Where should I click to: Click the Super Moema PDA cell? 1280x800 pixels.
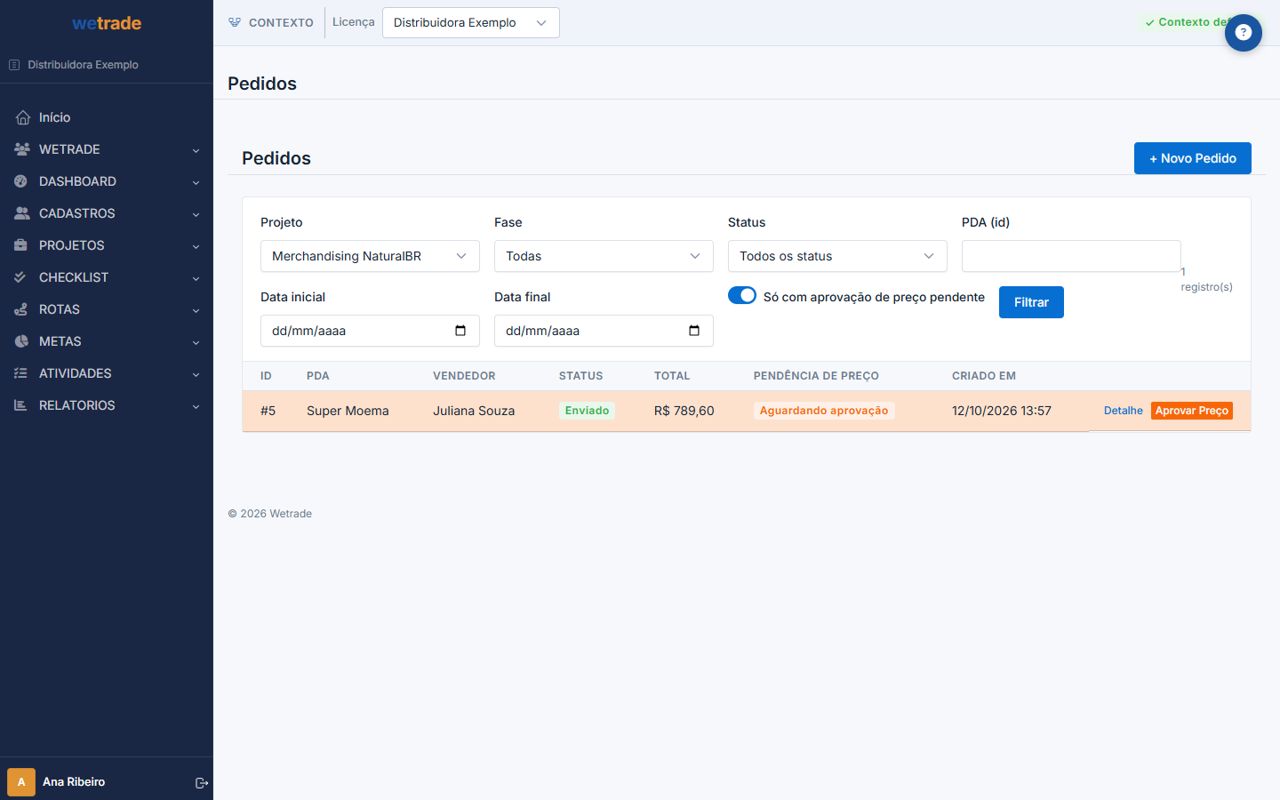[x=348, y=411]
